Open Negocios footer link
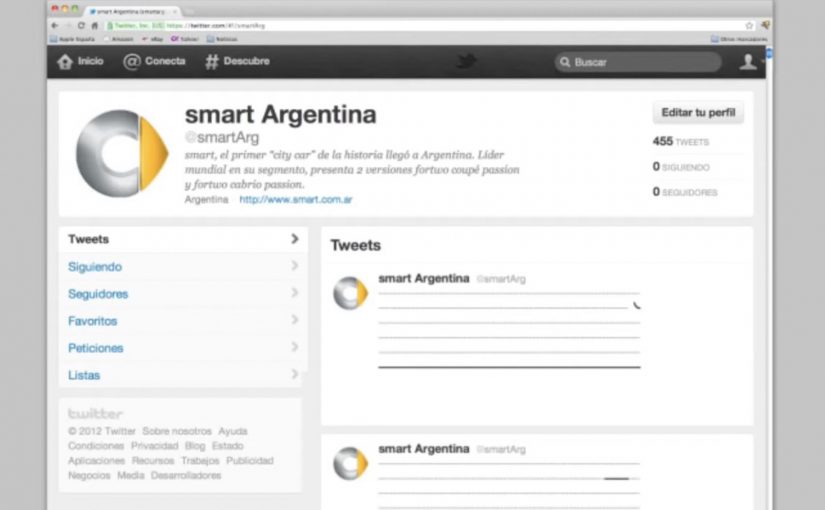The width and height of the screenshot is (825, 510). coord(89,475)
